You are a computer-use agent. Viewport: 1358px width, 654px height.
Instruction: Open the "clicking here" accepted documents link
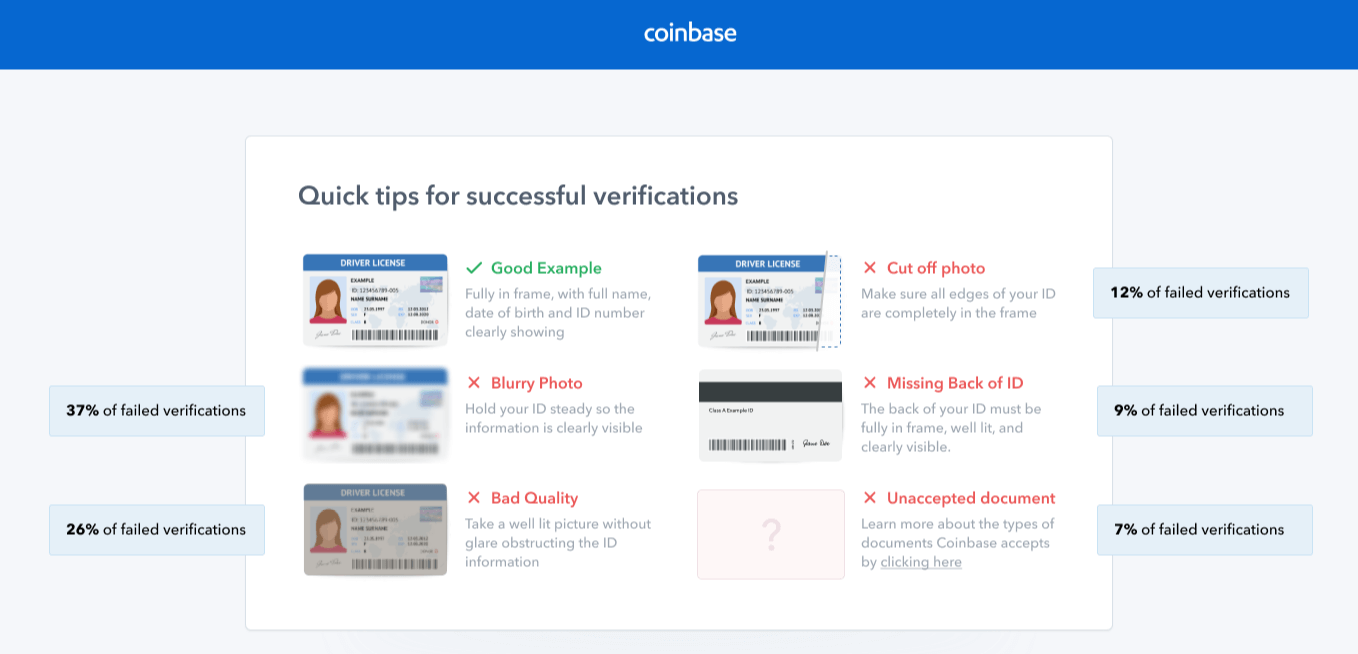click(x=921, y=562)
